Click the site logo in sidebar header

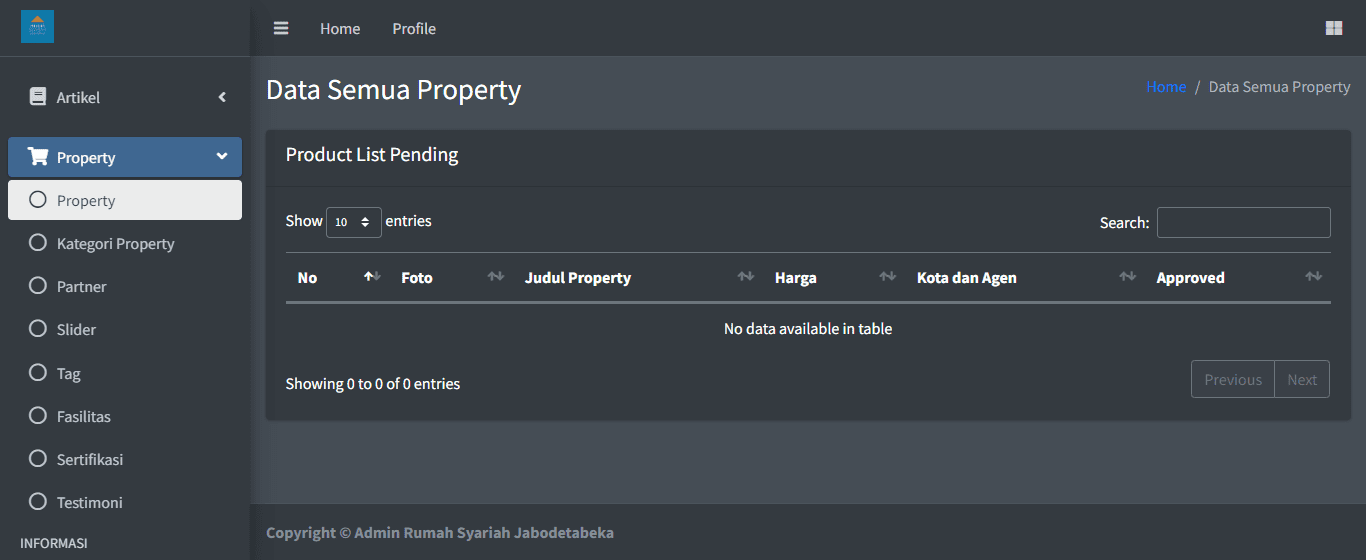tap(37, 27)
